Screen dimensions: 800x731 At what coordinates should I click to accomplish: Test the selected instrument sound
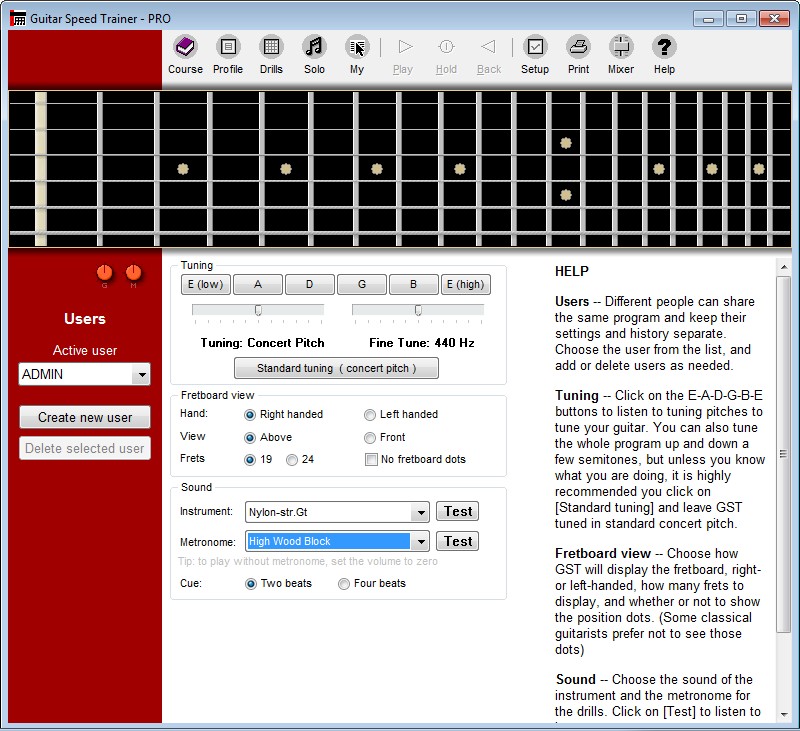tap(458, 512)
